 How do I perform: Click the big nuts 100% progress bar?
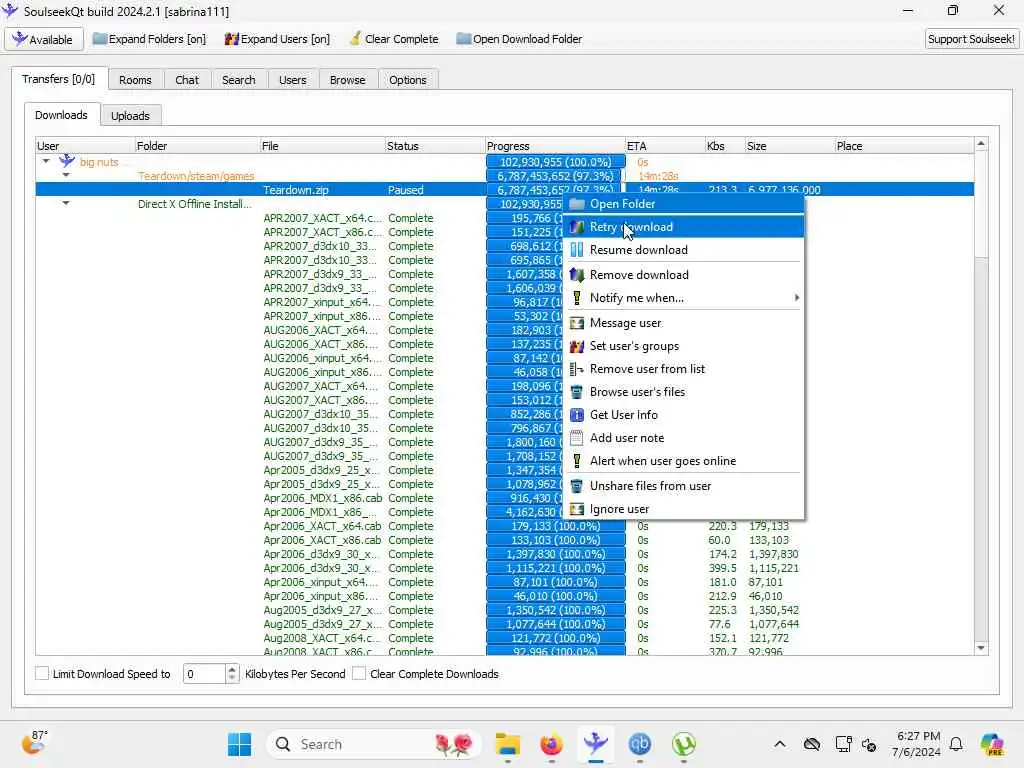[x=556, y=161]
